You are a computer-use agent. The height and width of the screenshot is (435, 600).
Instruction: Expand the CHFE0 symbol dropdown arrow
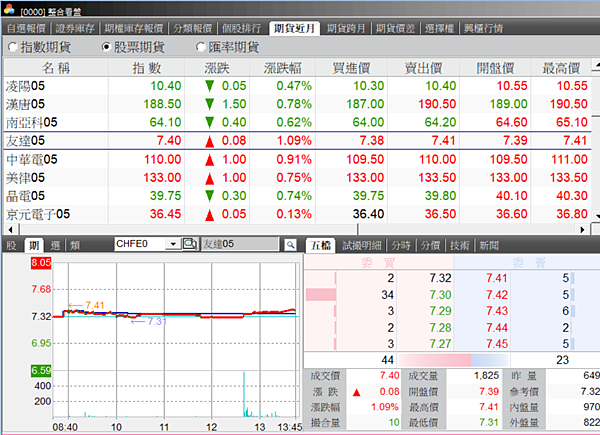173,244
